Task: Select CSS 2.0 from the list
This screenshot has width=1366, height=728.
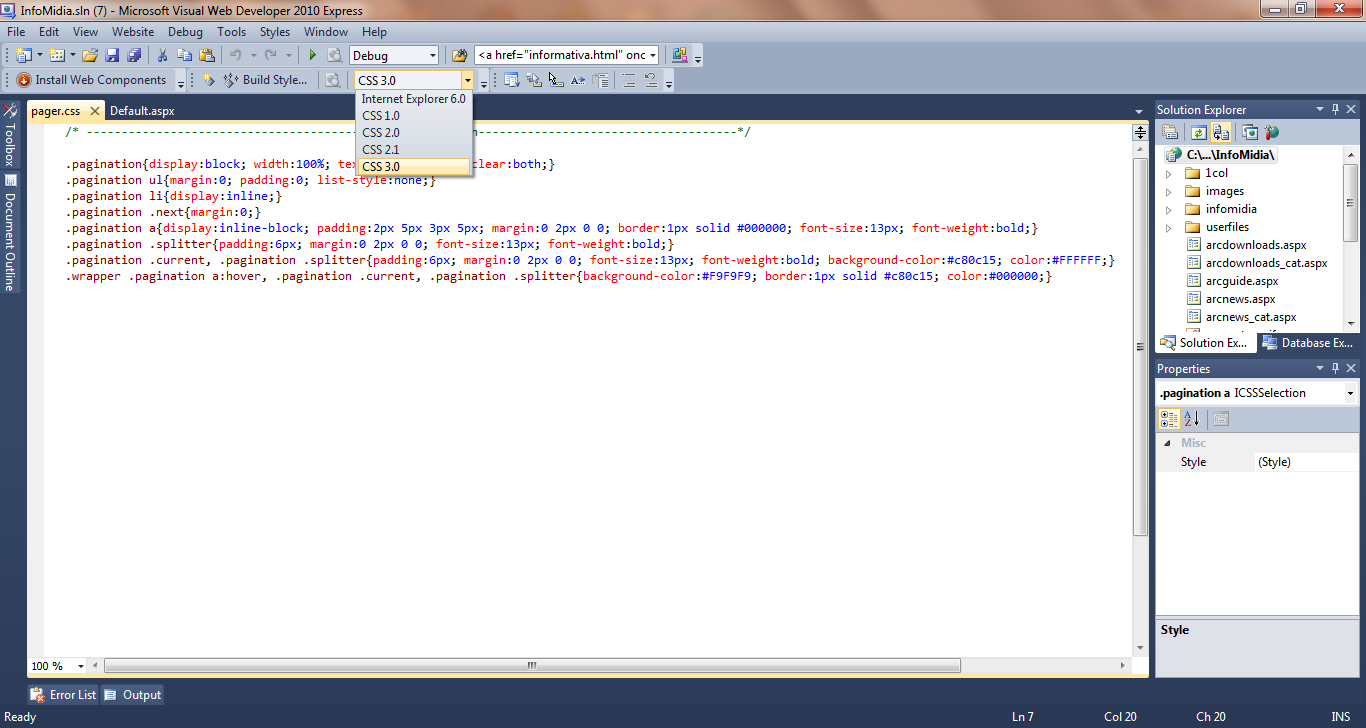Action: click(x=413, y=133)
